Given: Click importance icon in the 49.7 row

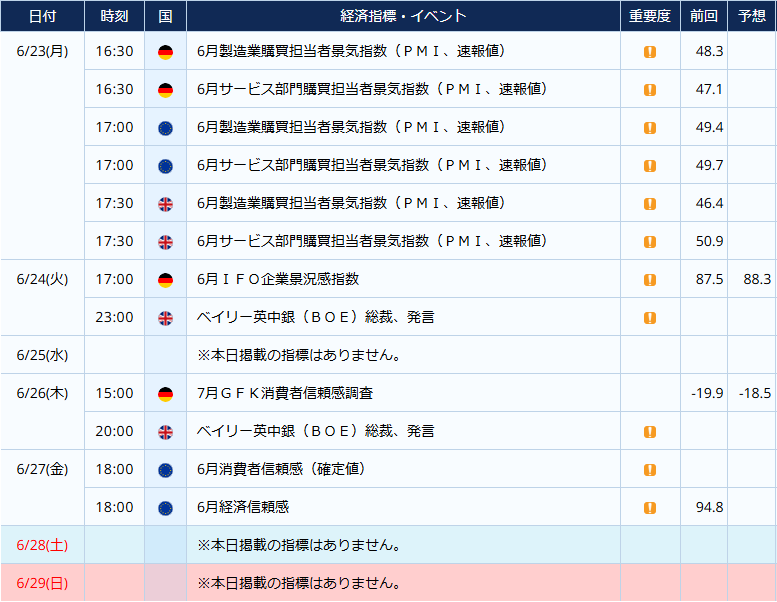Looking at the screenshot, I should [x=650, y=166].
